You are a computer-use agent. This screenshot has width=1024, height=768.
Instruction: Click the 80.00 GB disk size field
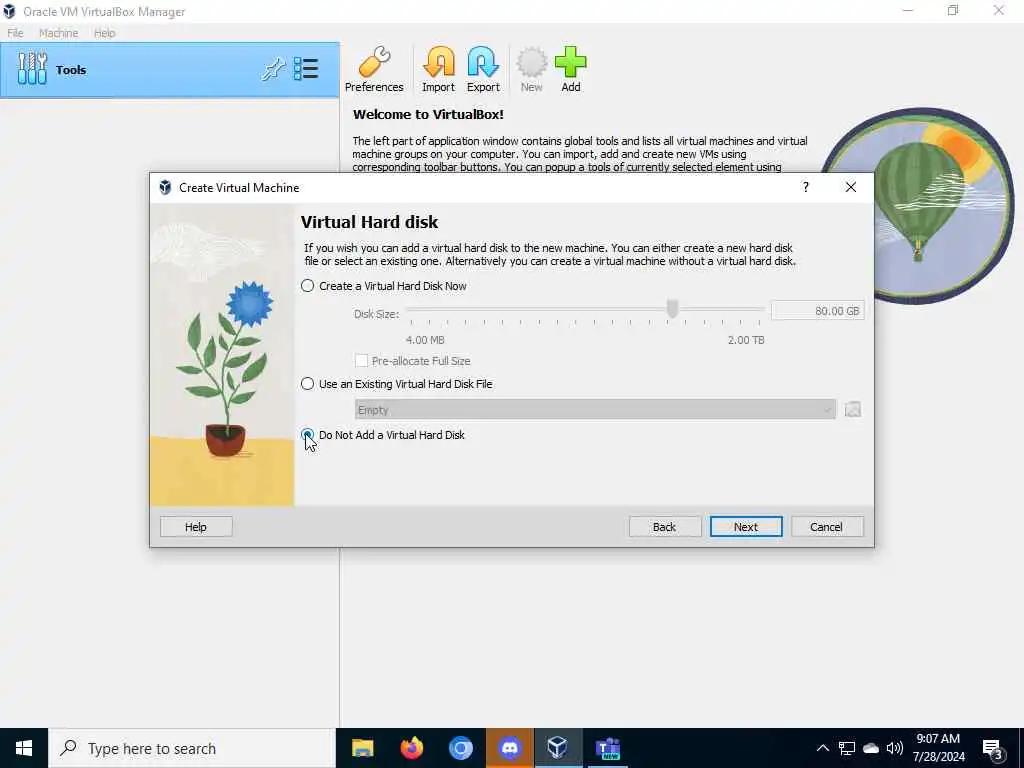817,311
